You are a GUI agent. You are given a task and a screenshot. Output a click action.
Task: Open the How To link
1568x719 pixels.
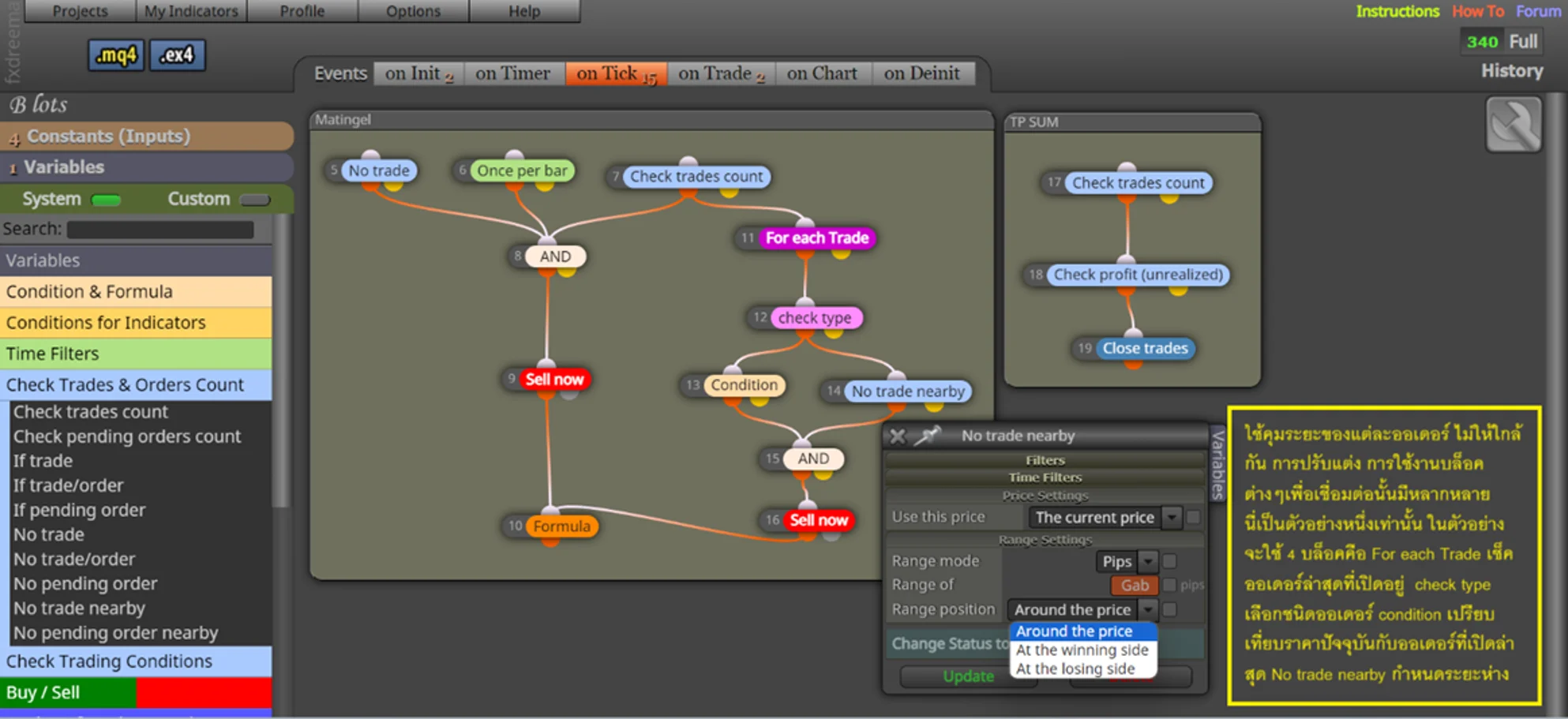click(1478, 12)
